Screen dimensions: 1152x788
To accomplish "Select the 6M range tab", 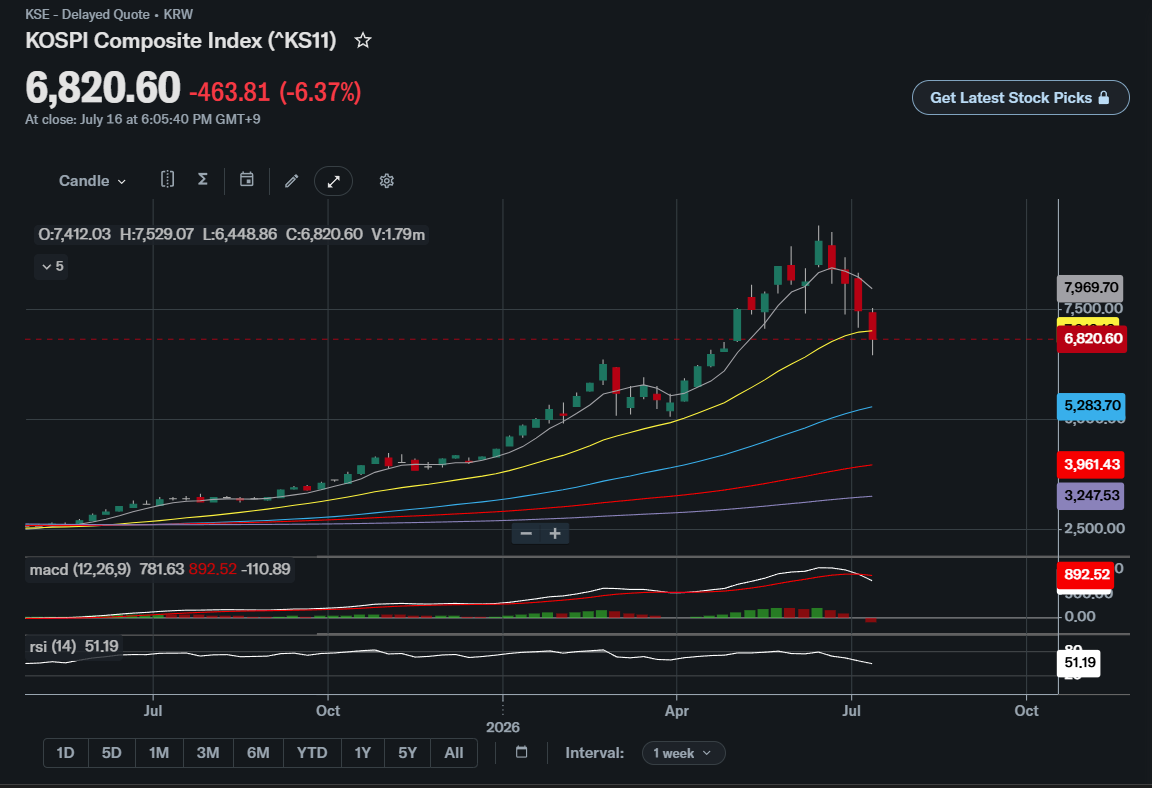I will [258, 753].
